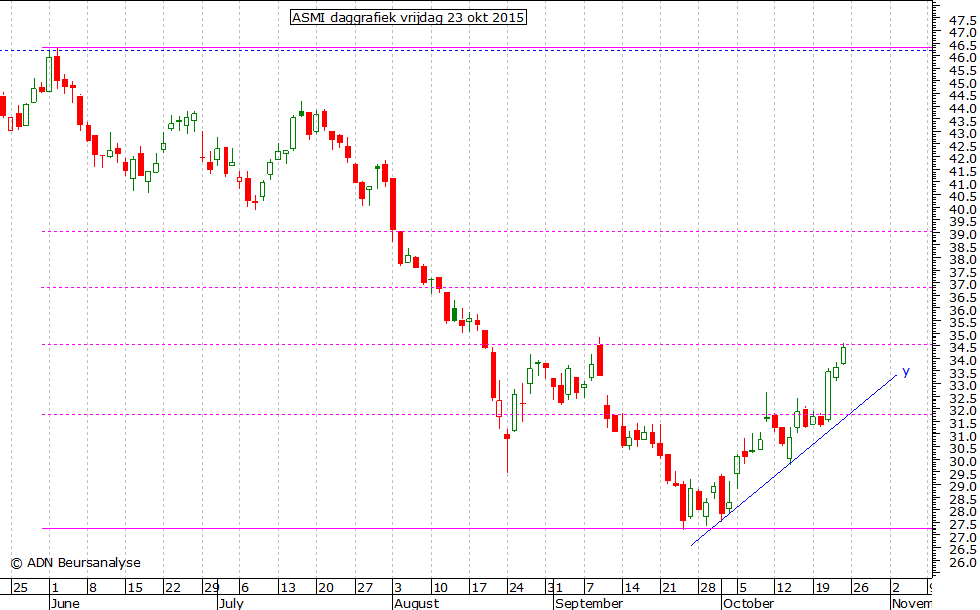Viewport: 980px width, 610px height.
Task: Click date label 26 in October
Action: coord(861,588)
